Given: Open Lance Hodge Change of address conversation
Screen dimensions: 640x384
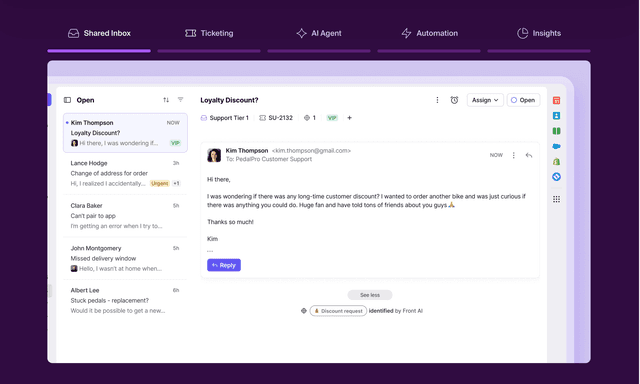Looking at the screenshot, I should [x=125, y=173].
